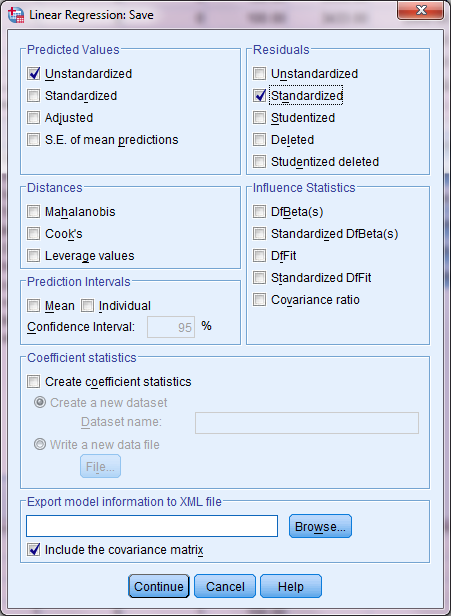
Task: Uncheck Include the covariance matrix
Action: (x=34, y=549)
